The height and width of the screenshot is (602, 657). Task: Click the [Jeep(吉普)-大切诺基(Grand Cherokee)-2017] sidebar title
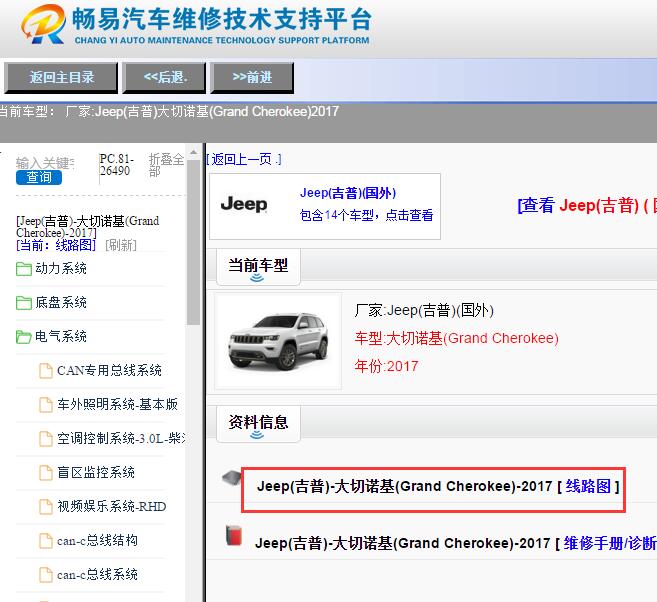[88, 227]
